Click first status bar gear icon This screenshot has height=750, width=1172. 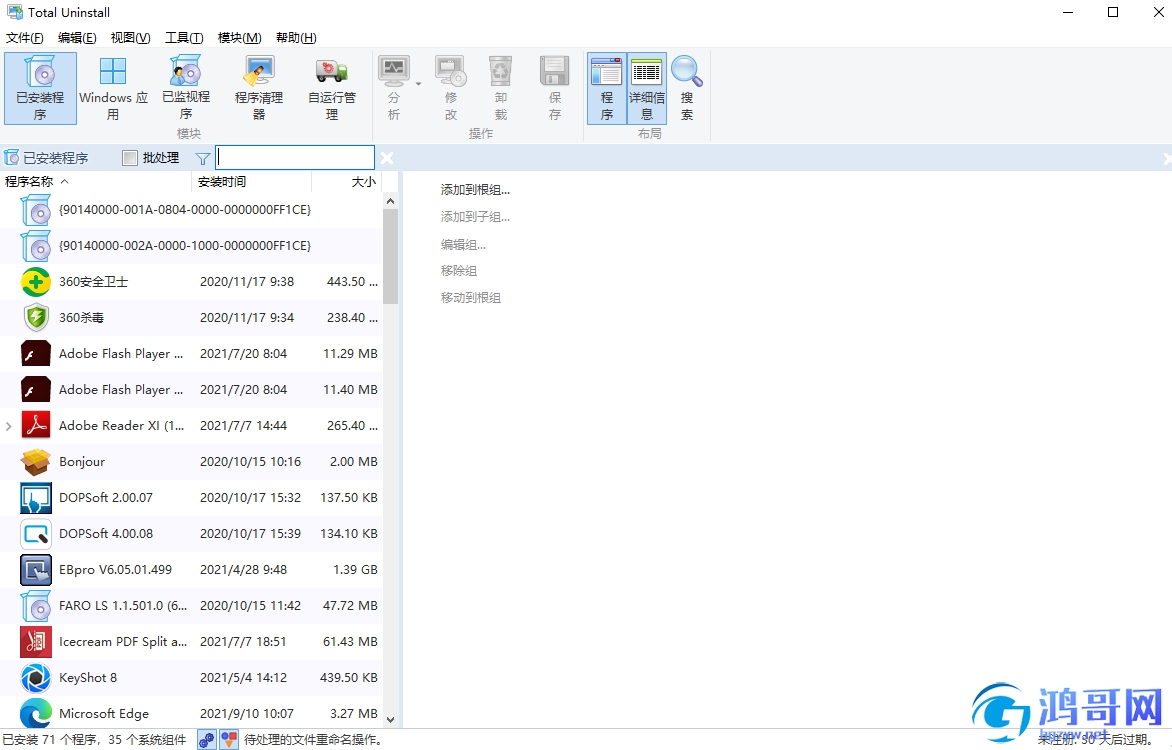(207, 740)
